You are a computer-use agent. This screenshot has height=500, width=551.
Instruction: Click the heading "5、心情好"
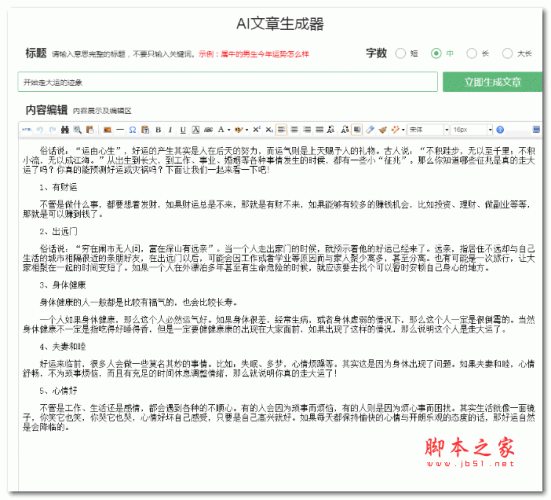58,390
